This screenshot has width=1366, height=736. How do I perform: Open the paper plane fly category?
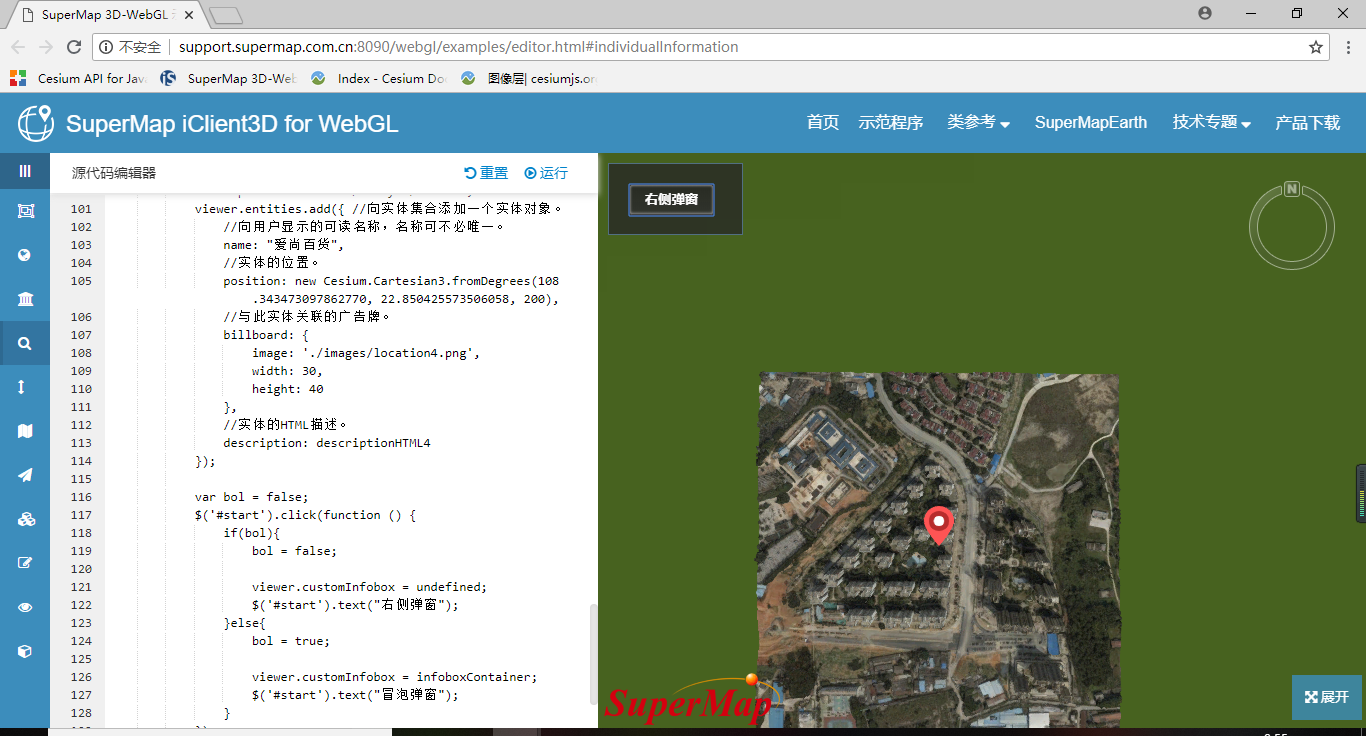tap(25, 475)
